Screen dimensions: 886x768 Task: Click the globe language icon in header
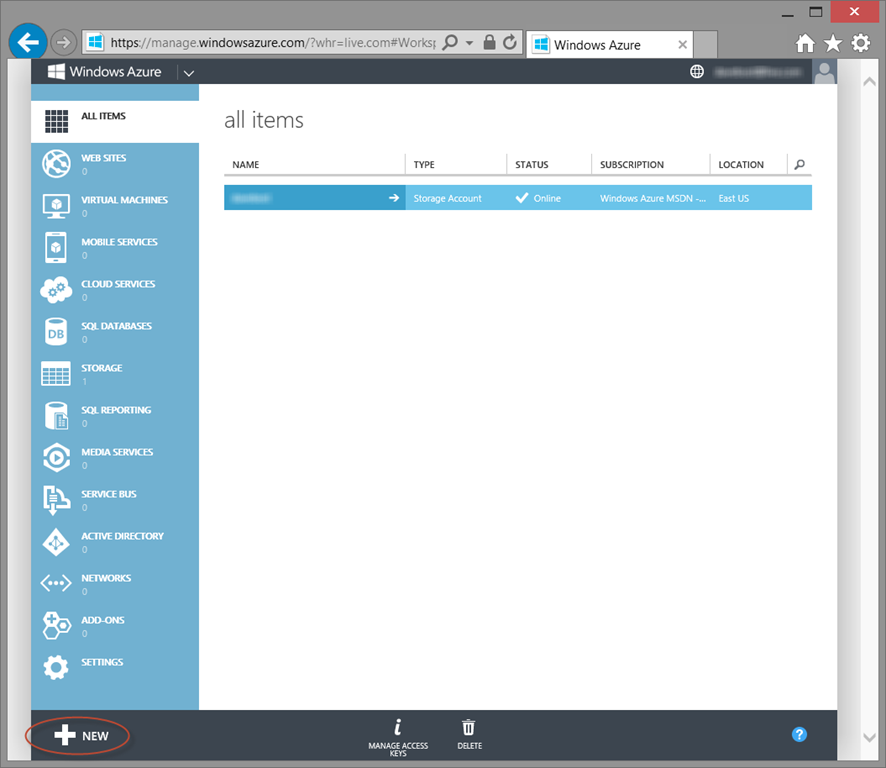click(697, 72)
